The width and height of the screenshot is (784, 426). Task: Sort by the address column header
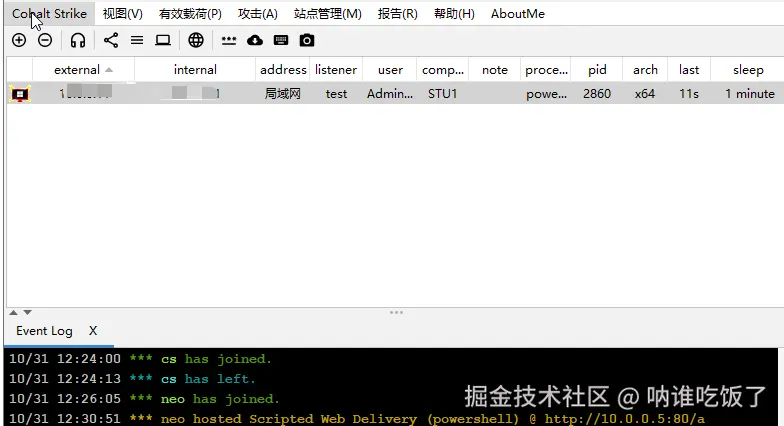pyautogui.click(x=283, y=70)
